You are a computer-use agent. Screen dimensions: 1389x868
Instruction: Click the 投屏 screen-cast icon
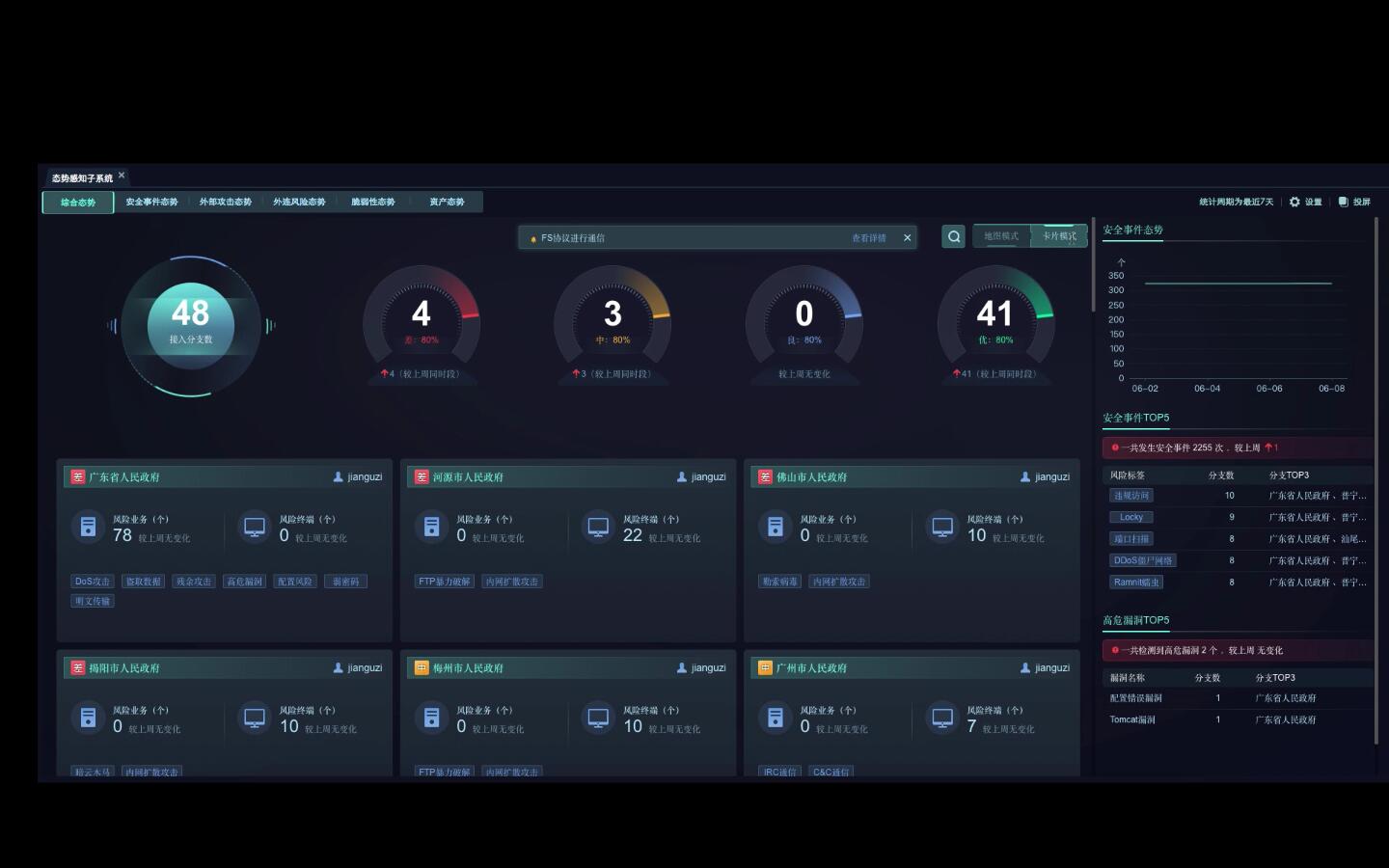[1343, 202]
